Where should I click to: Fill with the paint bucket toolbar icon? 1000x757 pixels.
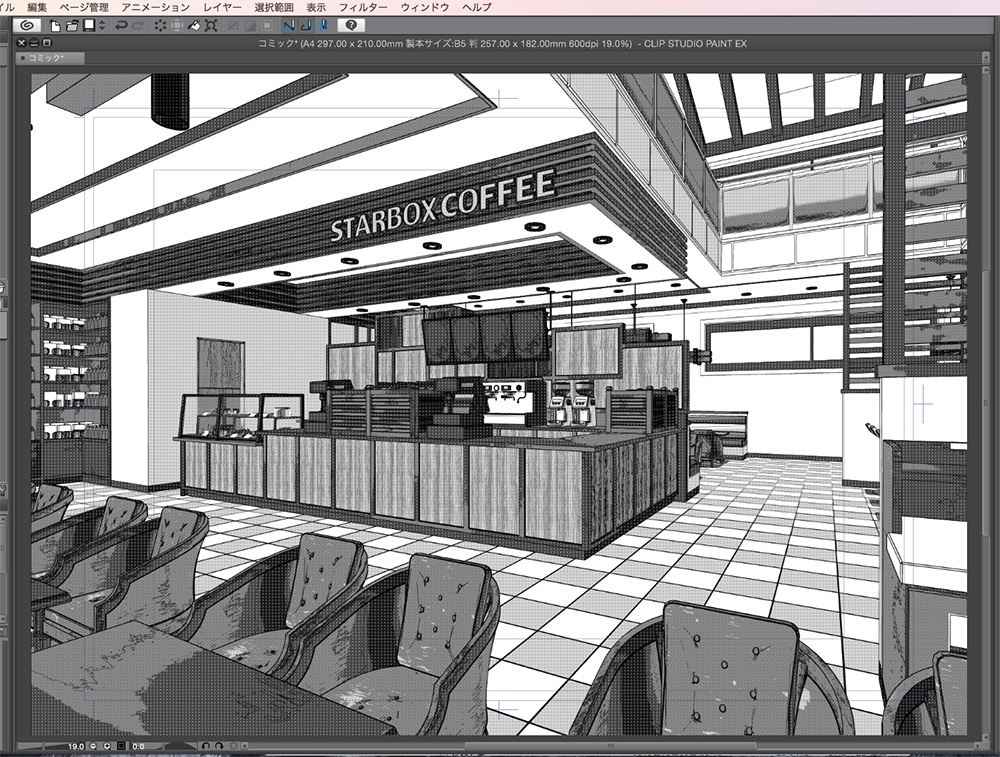click(194, 26)
